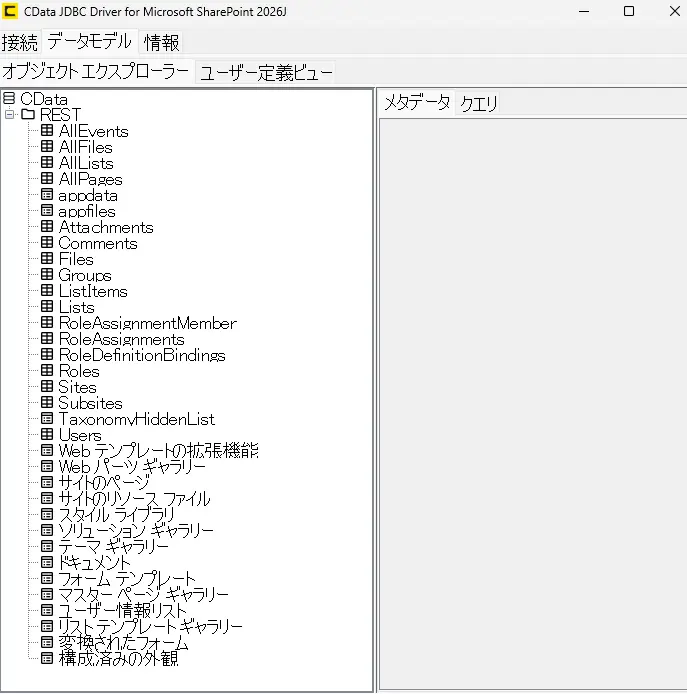Choose the サイトのページ entry
Image resolution: width=687 pixels, height=694 pixels.
pos(104,482)
